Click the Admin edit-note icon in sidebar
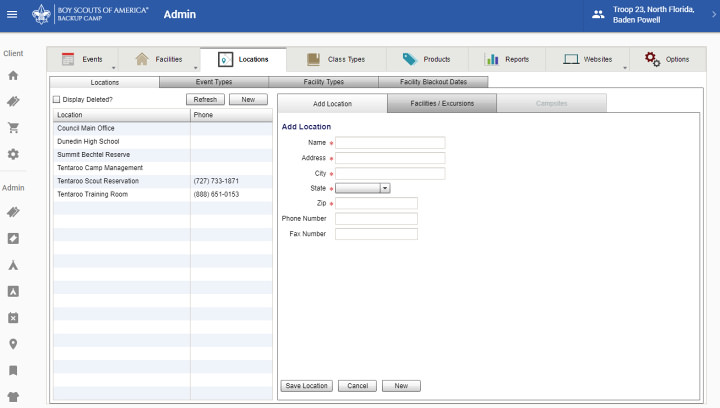This screenshot has height=408, width=720. (x=13, y=239)
